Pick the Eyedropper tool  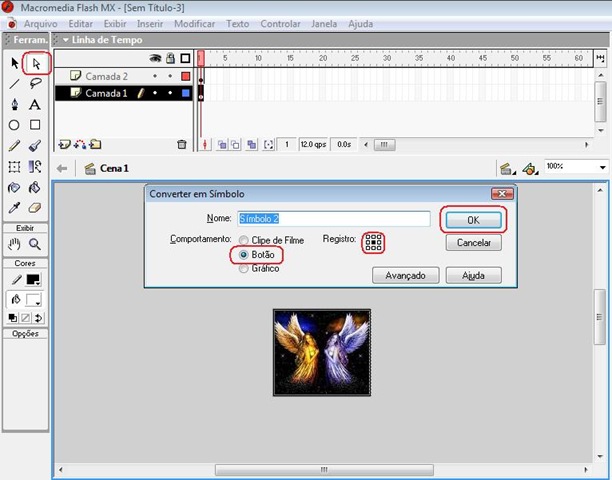[14, 208]
